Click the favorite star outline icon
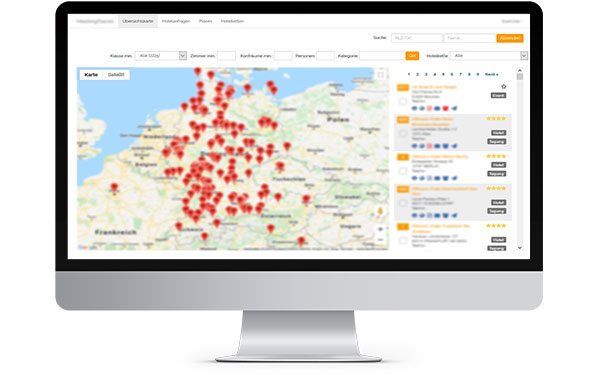This screenshot has width=600, height=375. (x=504, y=86)
